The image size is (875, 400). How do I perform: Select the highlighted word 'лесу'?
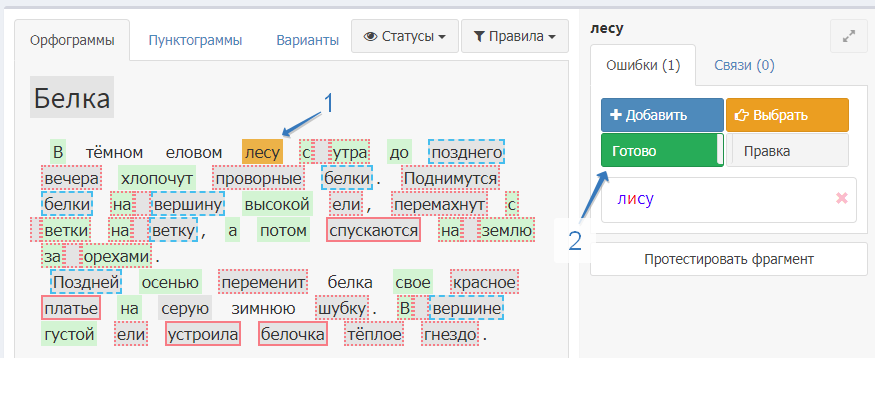262,152
